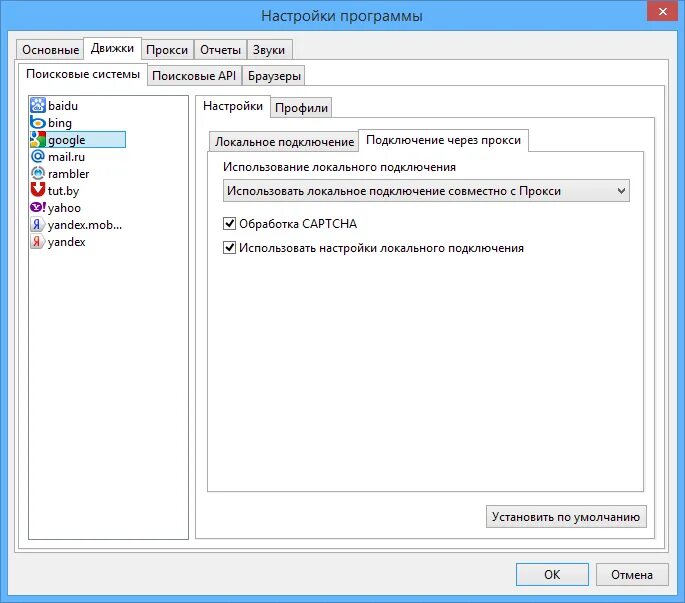The height and width of the screenshot is (603, 685).
Task: Click the mail.ru @ icon
Action: (x=38, y=156)
